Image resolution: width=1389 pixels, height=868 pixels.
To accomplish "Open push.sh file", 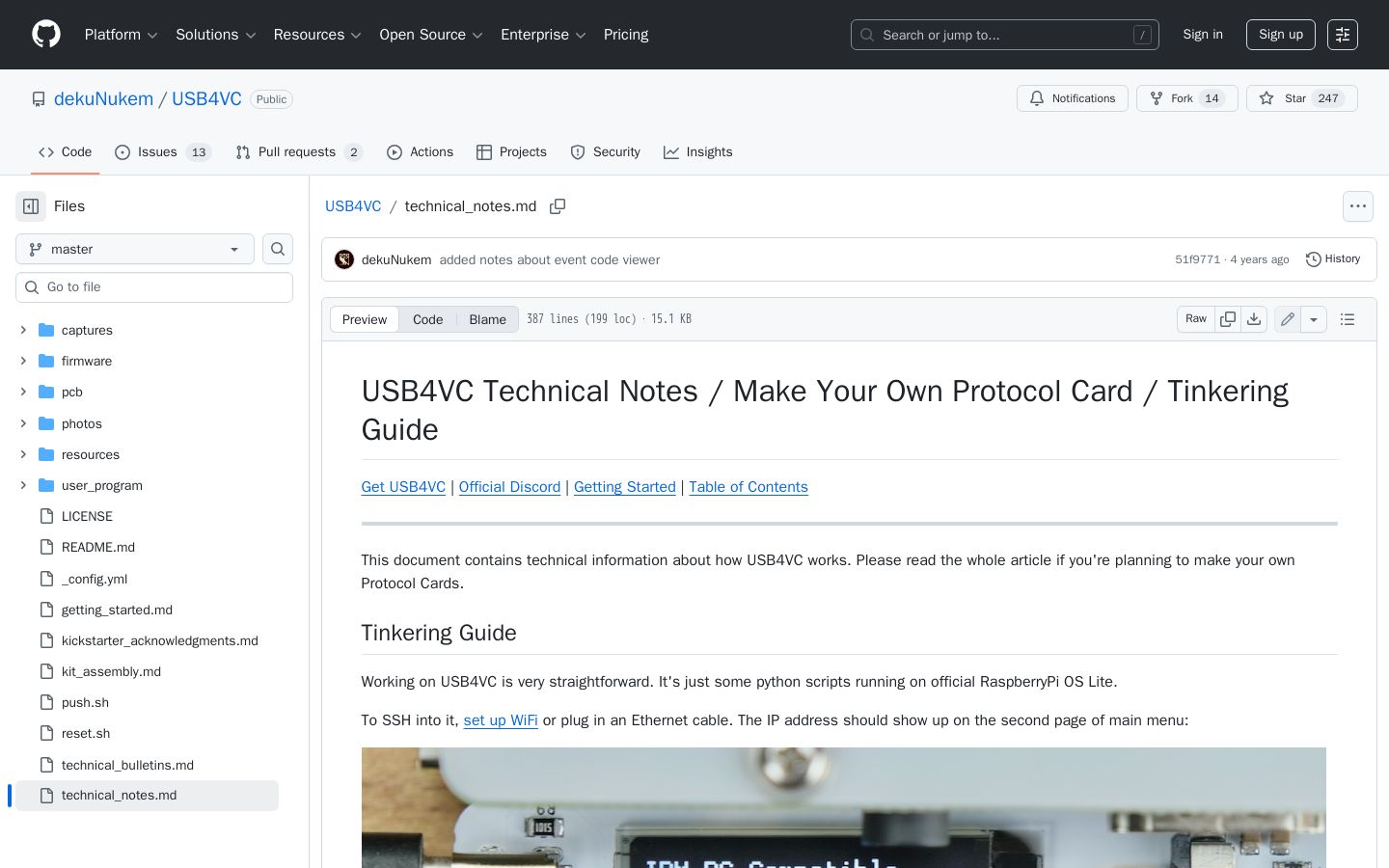I will pos(85,702).
